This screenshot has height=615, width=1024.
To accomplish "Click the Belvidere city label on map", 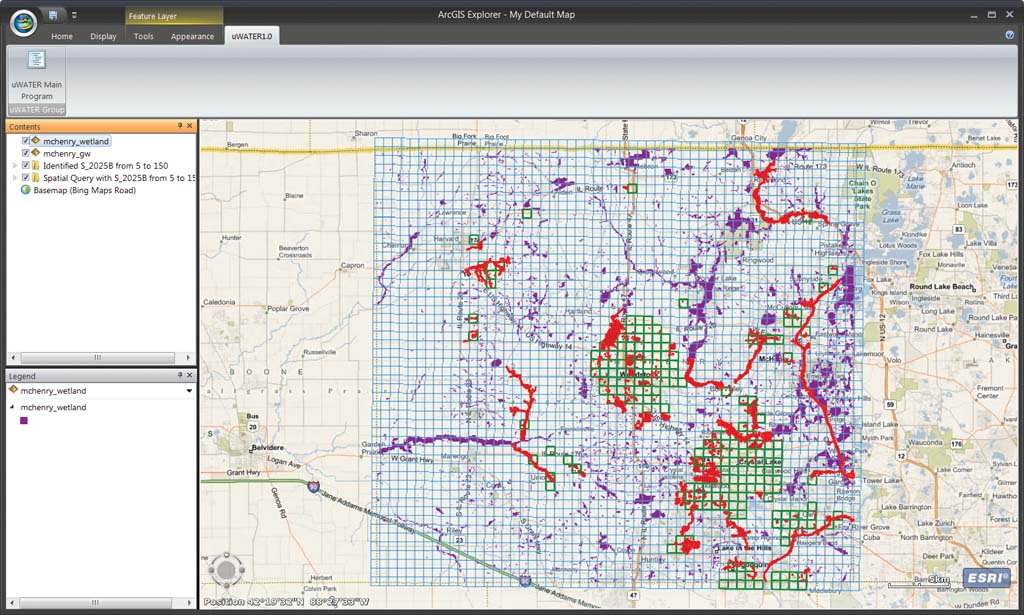I will (267, 448).
